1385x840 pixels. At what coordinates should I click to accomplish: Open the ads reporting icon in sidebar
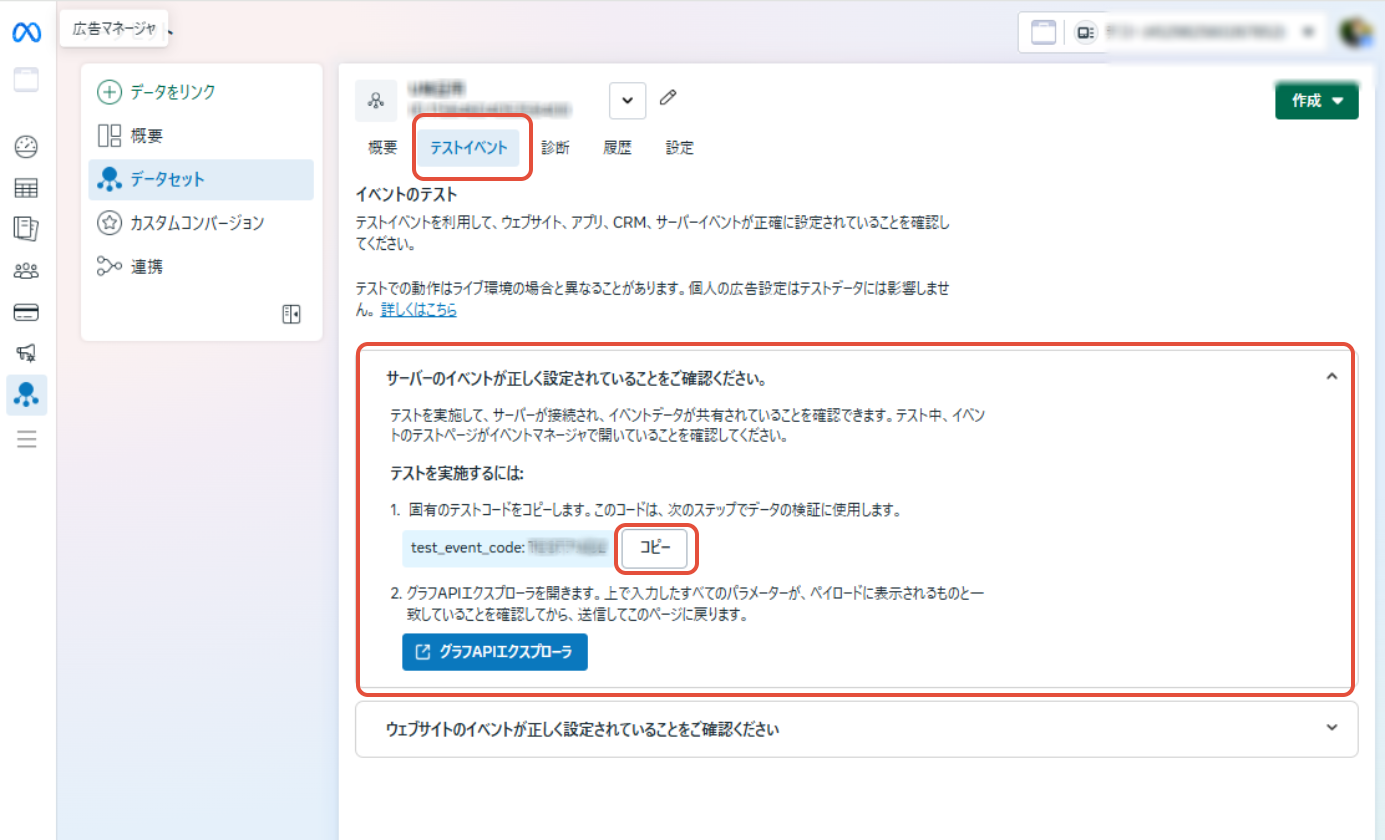pos(26,229)
